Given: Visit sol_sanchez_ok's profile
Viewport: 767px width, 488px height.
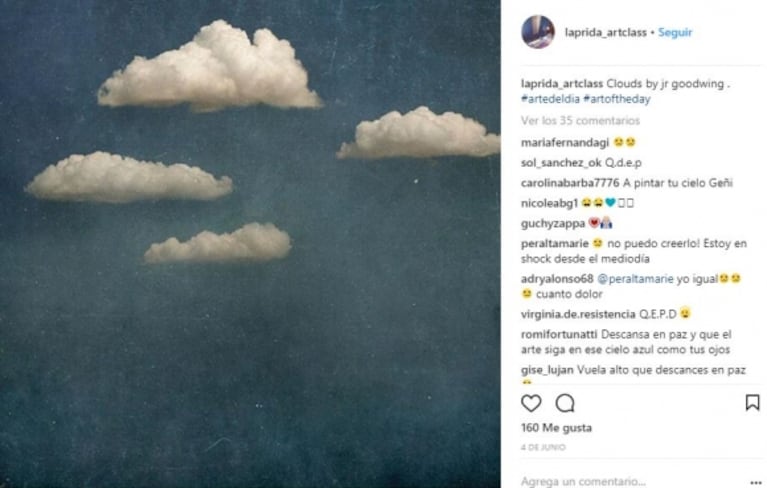Looking at the screenshot, I should tap(561, 162).
